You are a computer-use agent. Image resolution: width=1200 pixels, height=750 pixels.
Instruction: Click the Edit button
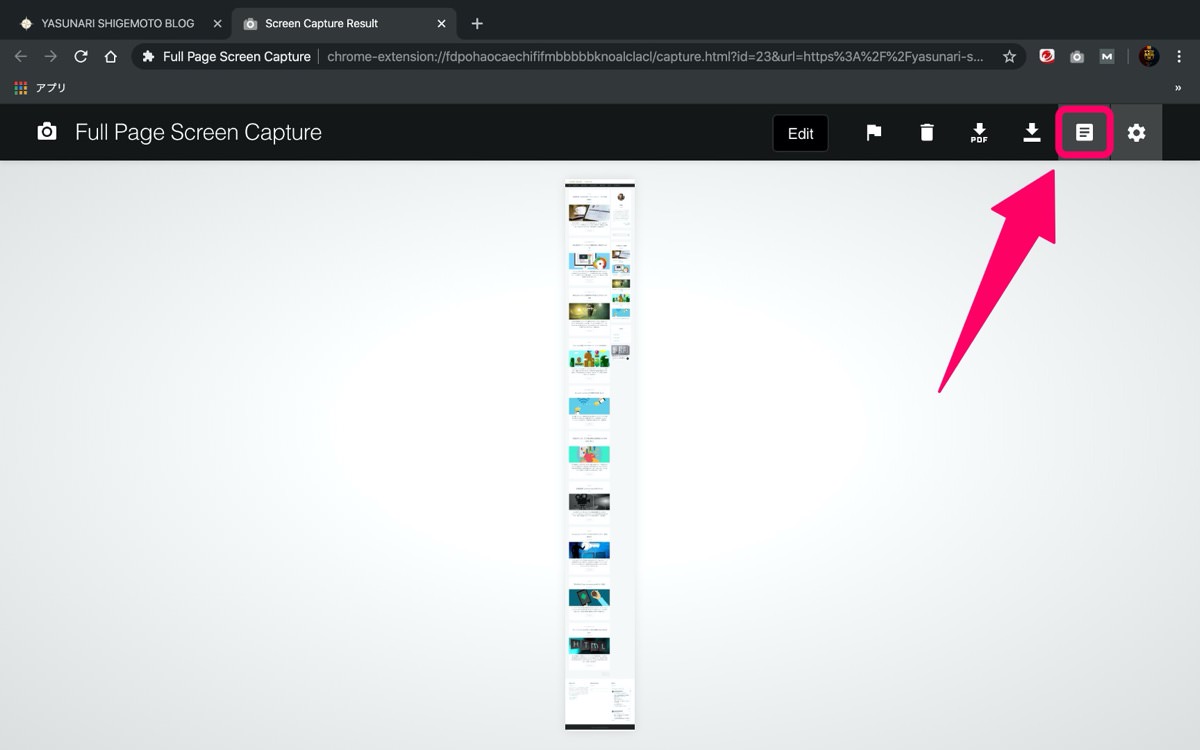tap(801, 133)
